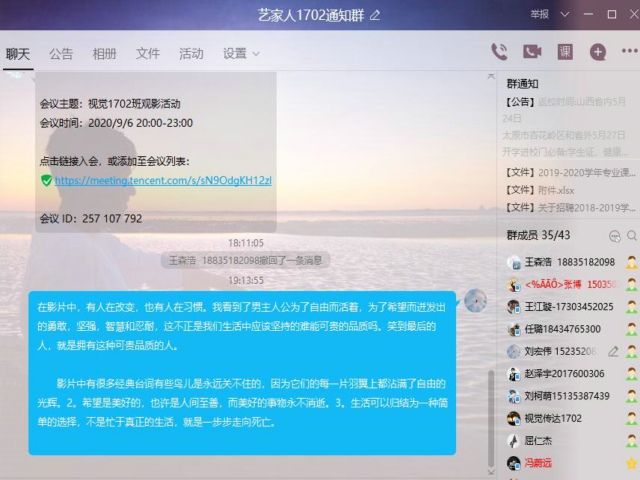
Task: Start a group voice call
Action: 499,52
